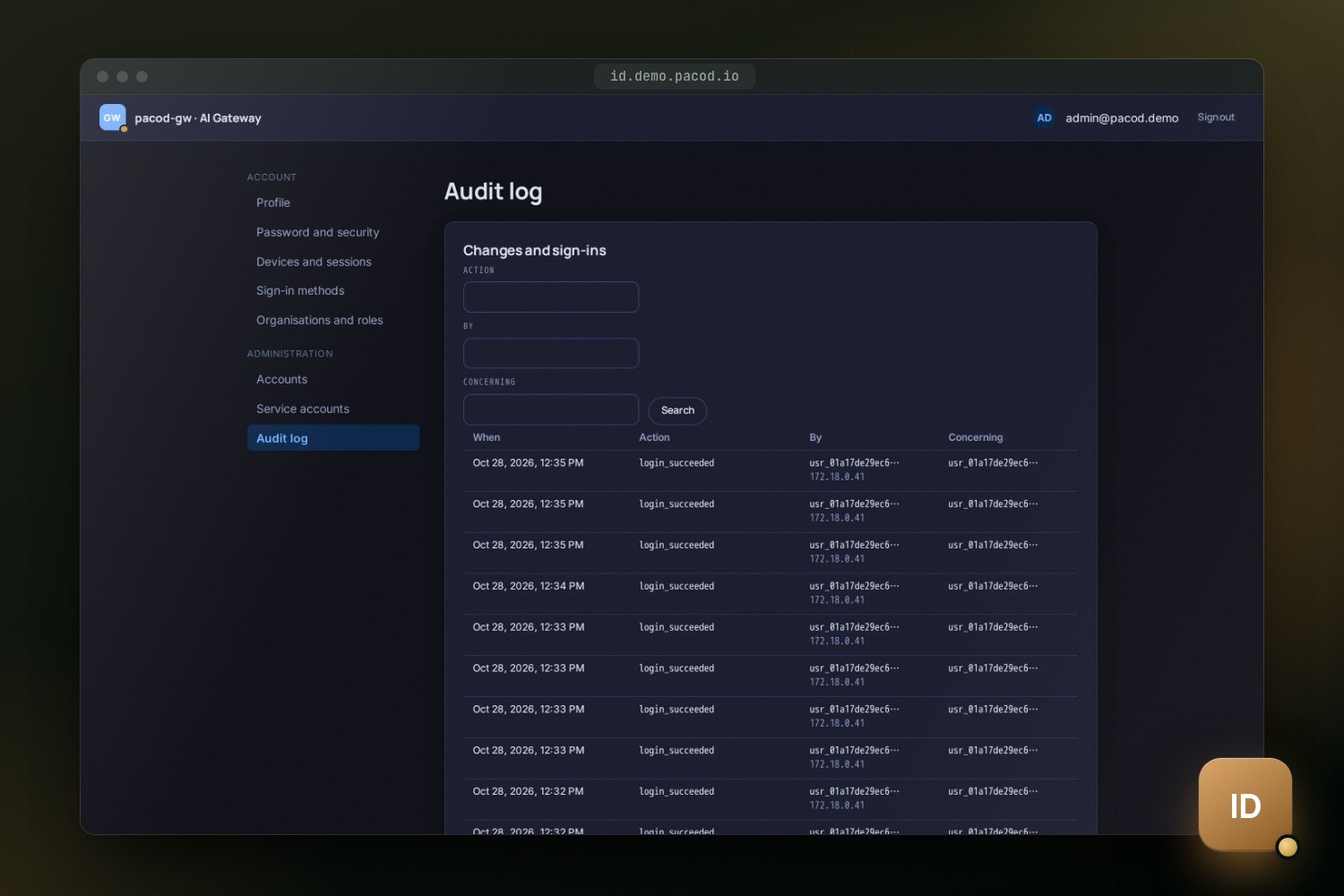This screenshot has height=896, width=1344.
Task: Click the Oct 28, 2026, 12:34 PM timestamp
Action: [529, 586]
